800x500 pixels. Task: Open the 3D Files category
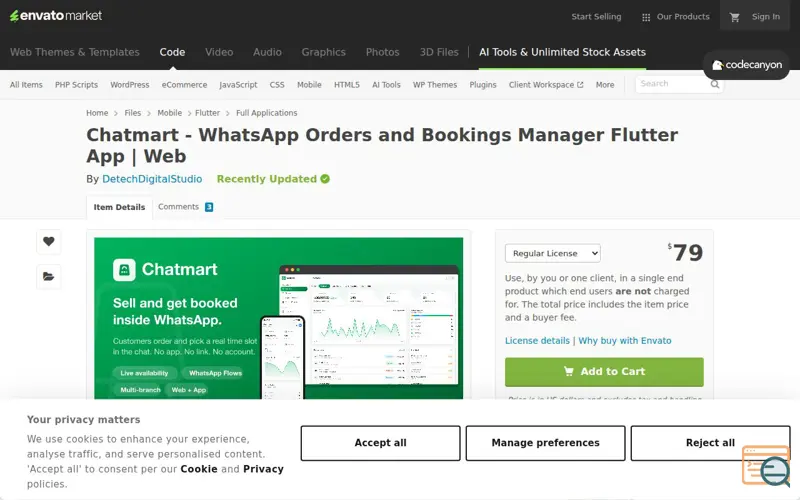439,52
